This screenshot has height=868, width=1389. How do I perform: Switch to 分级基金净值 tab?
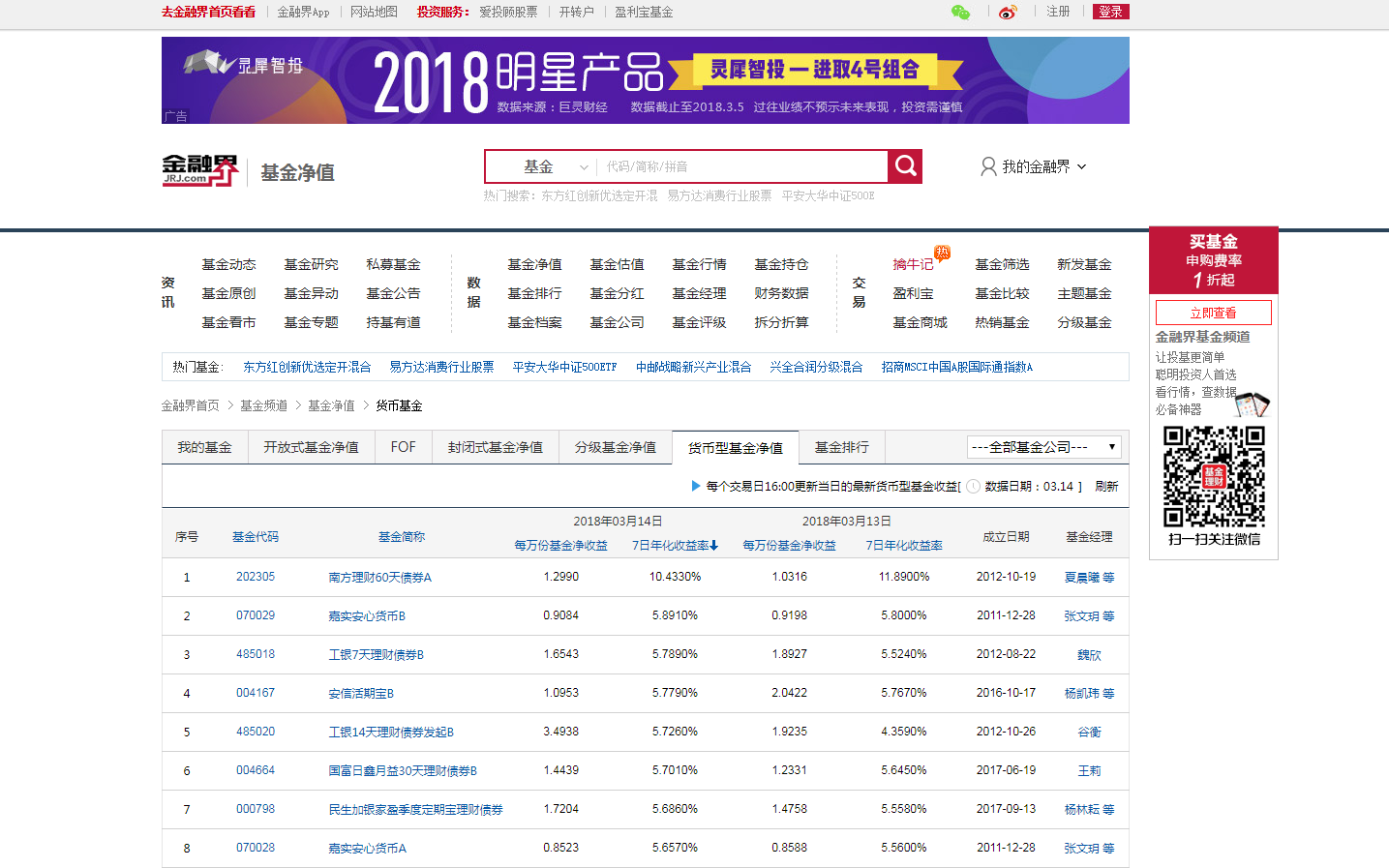click(615, 447)
